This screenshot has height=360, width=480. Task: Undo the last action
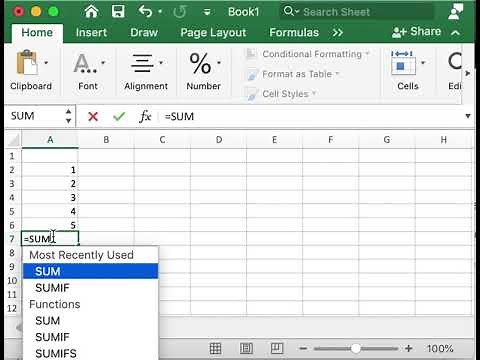[x=145, y=12]
